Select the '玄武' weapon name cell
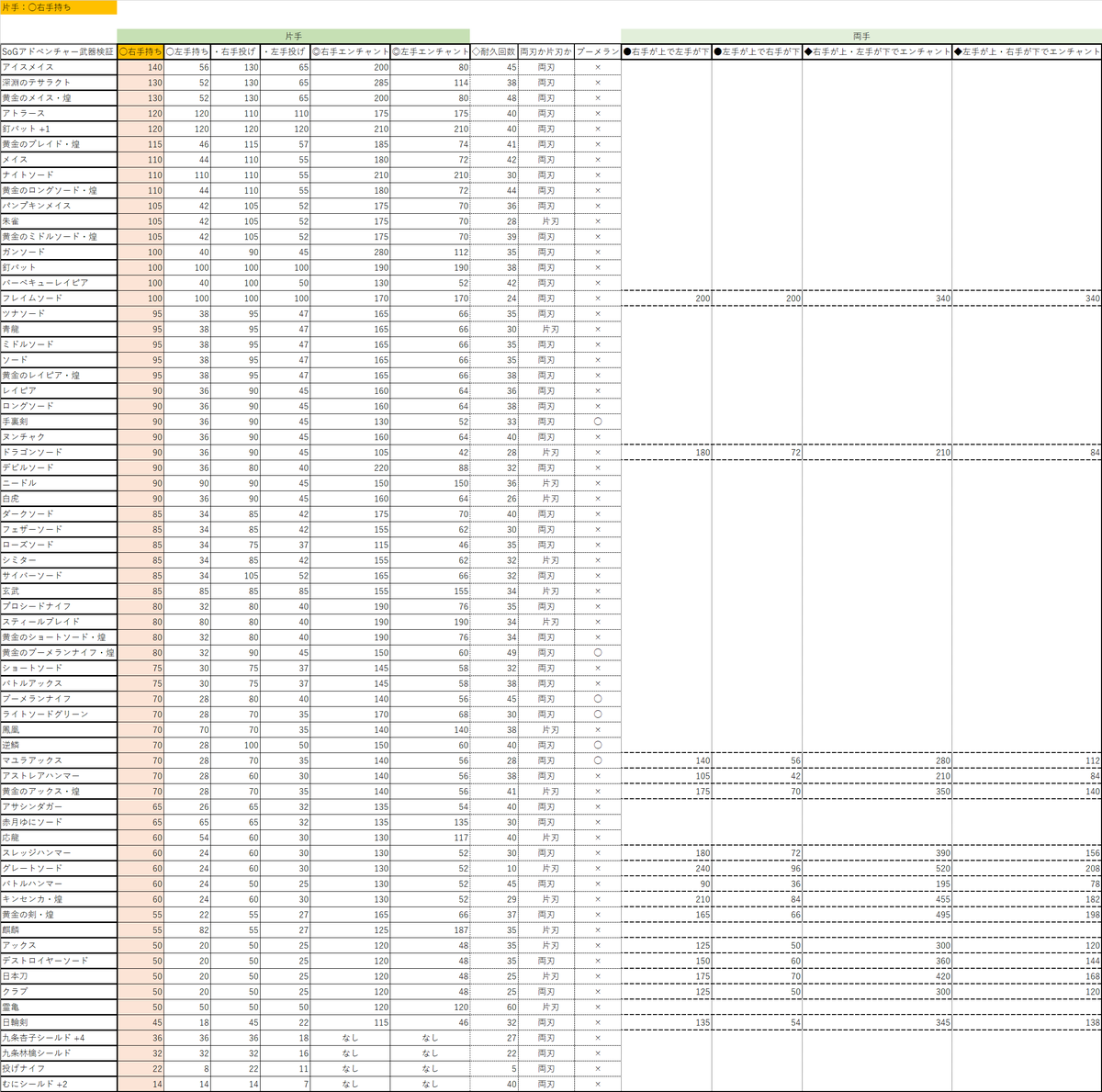1102x1092 pixels. 59,591
